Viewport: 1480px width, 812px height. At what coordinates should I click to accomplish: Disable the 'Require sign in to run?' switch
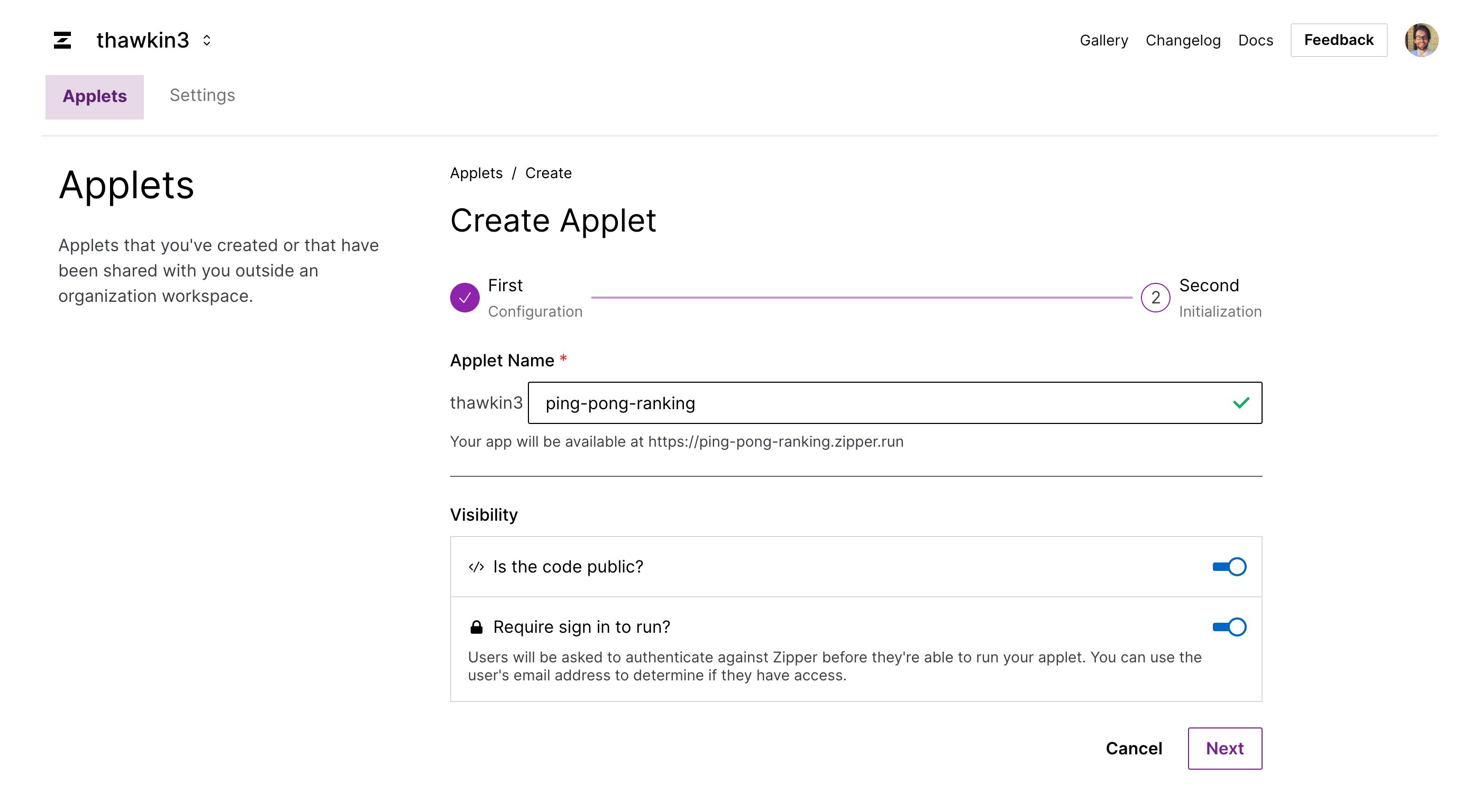[1229, 627]
